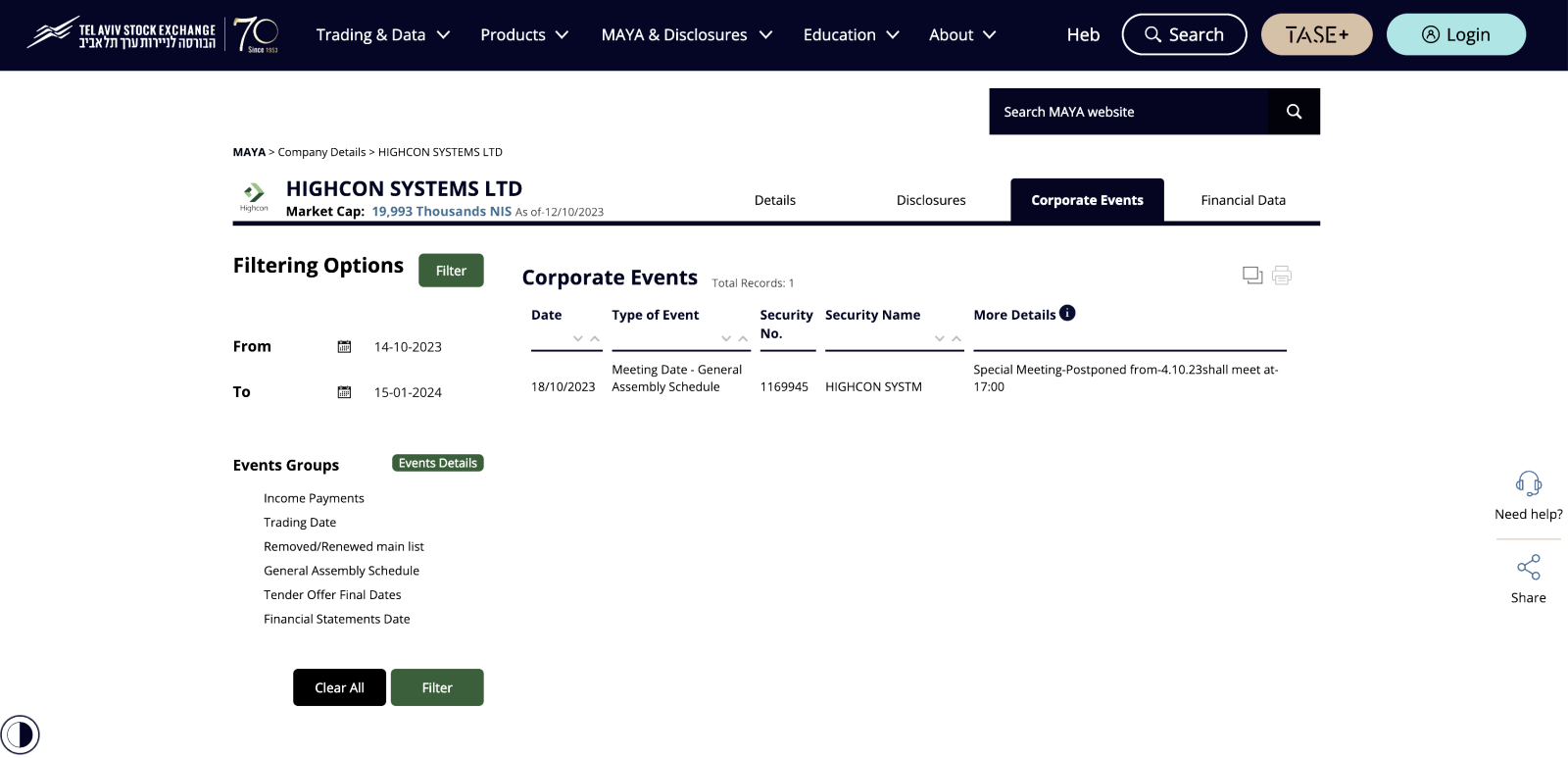The width and height of the screenshot is (1568, 758).
Task: Expand the Products dropdown menu
Action: pyautogui.click(x=524, y=35)
